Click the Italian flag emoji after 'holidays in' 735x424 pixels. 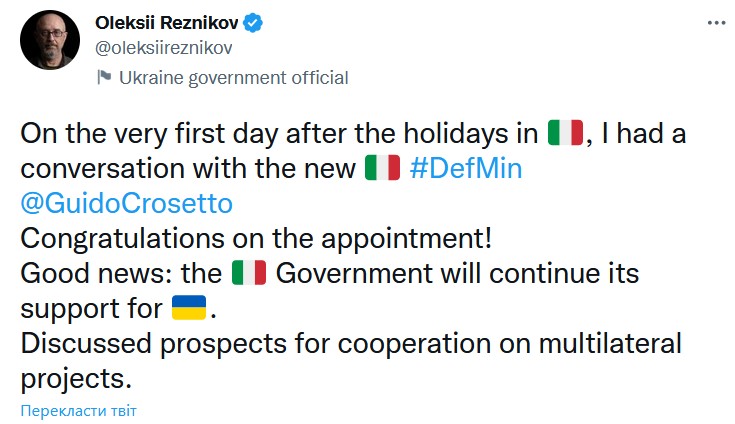[565, 133]
